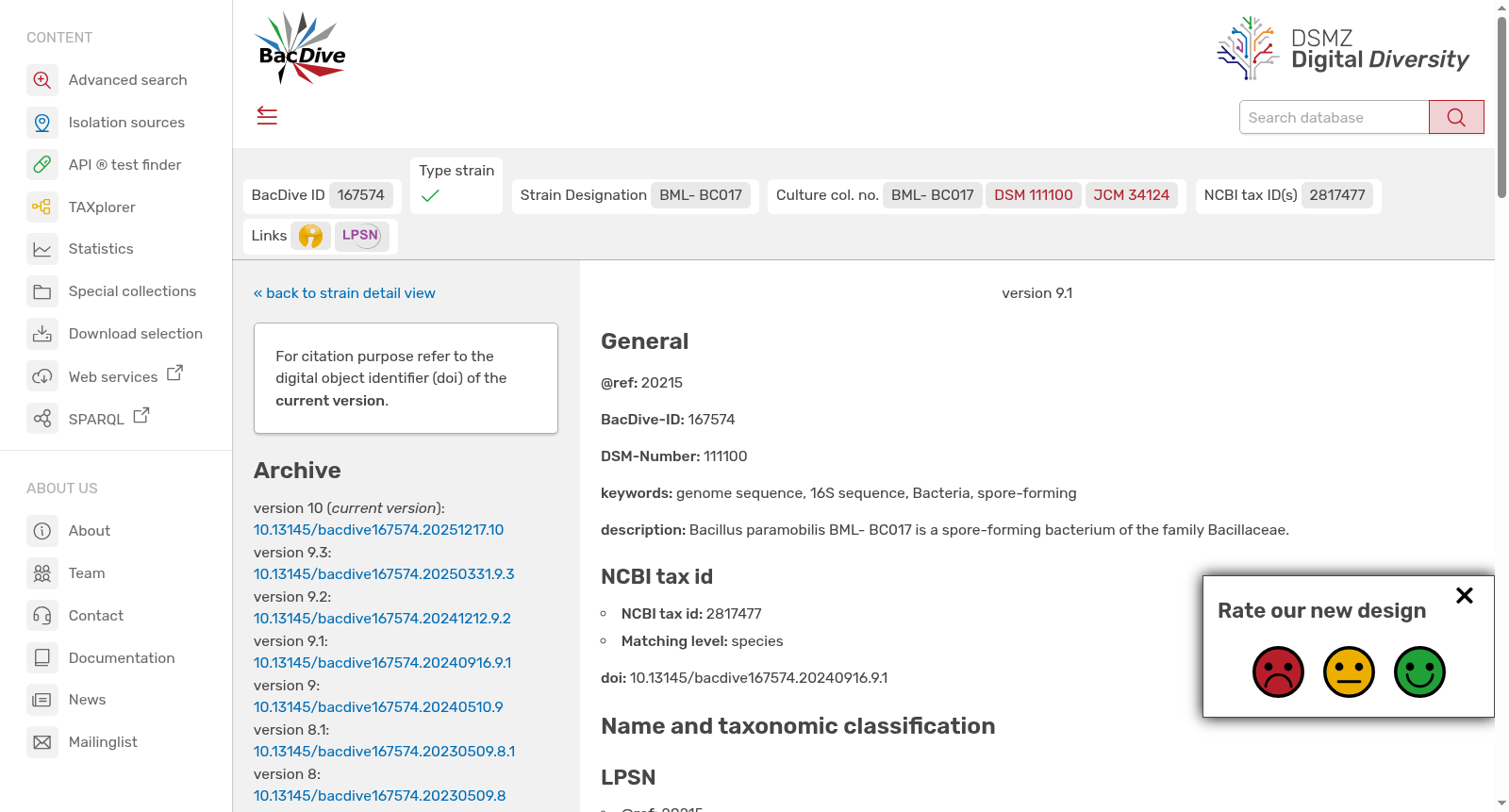Screen dimensions: 1509x812
Task: Click NCBI tax ID value 2817477
Action: 1336,195
